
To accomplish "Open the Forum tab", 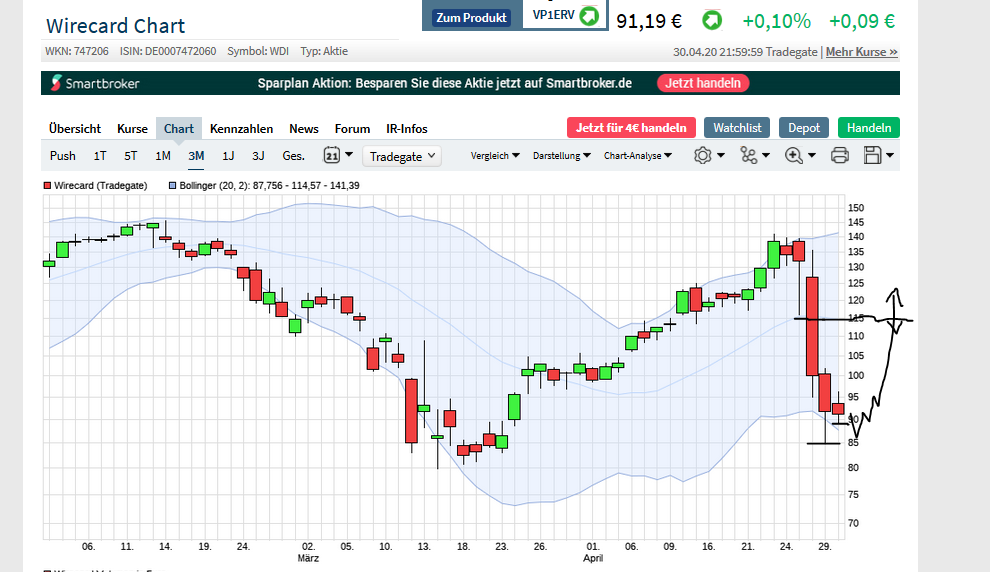I will [352, 128].
